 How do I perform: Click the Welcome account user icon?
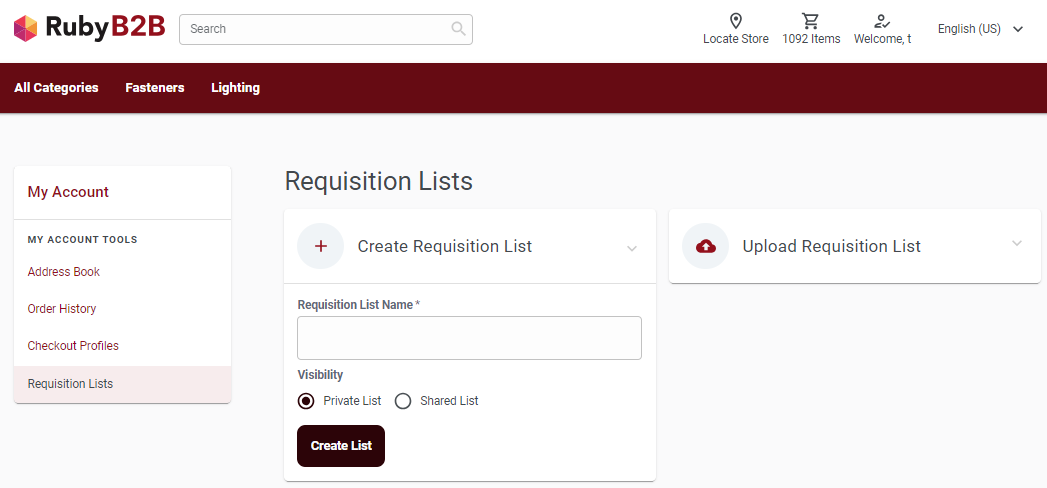click(x=881, y=21)
